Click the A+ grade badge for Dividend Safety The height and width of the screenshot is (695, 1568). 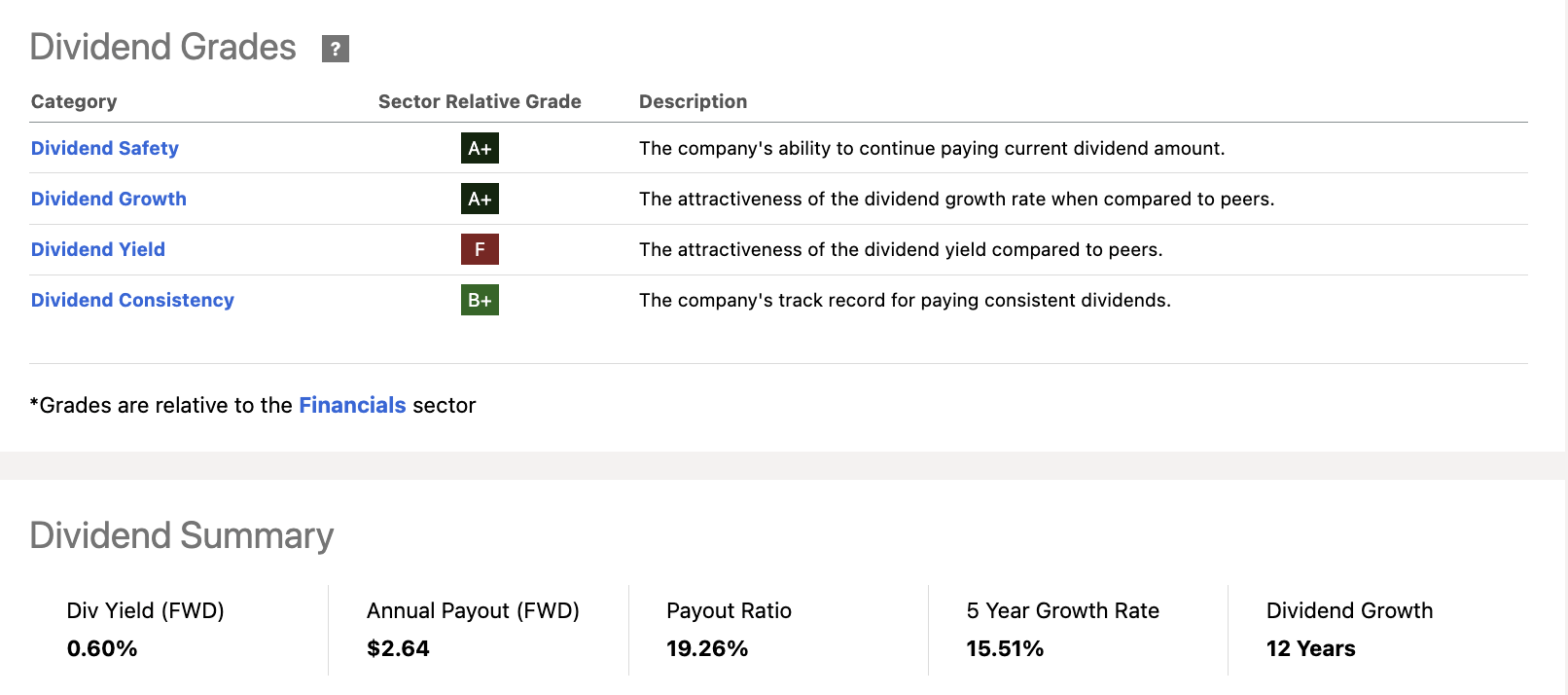click(x=480, y=148)
